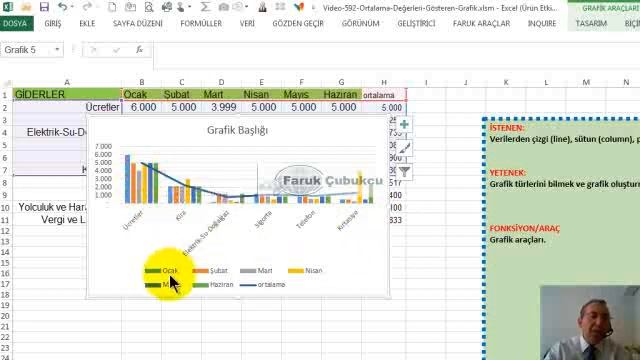Click the Camera tool icon
Screen dimensions: 640x360
click(x=223, y=7)
